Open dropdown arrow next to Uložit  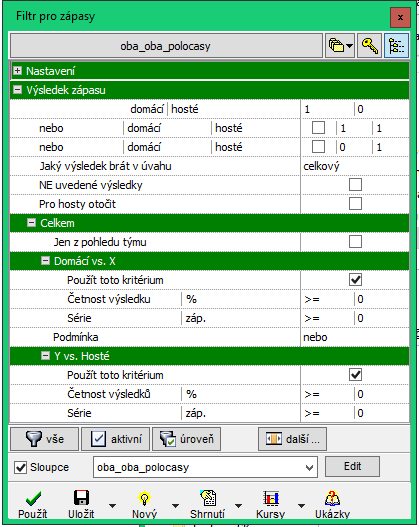tap(113, 505)
